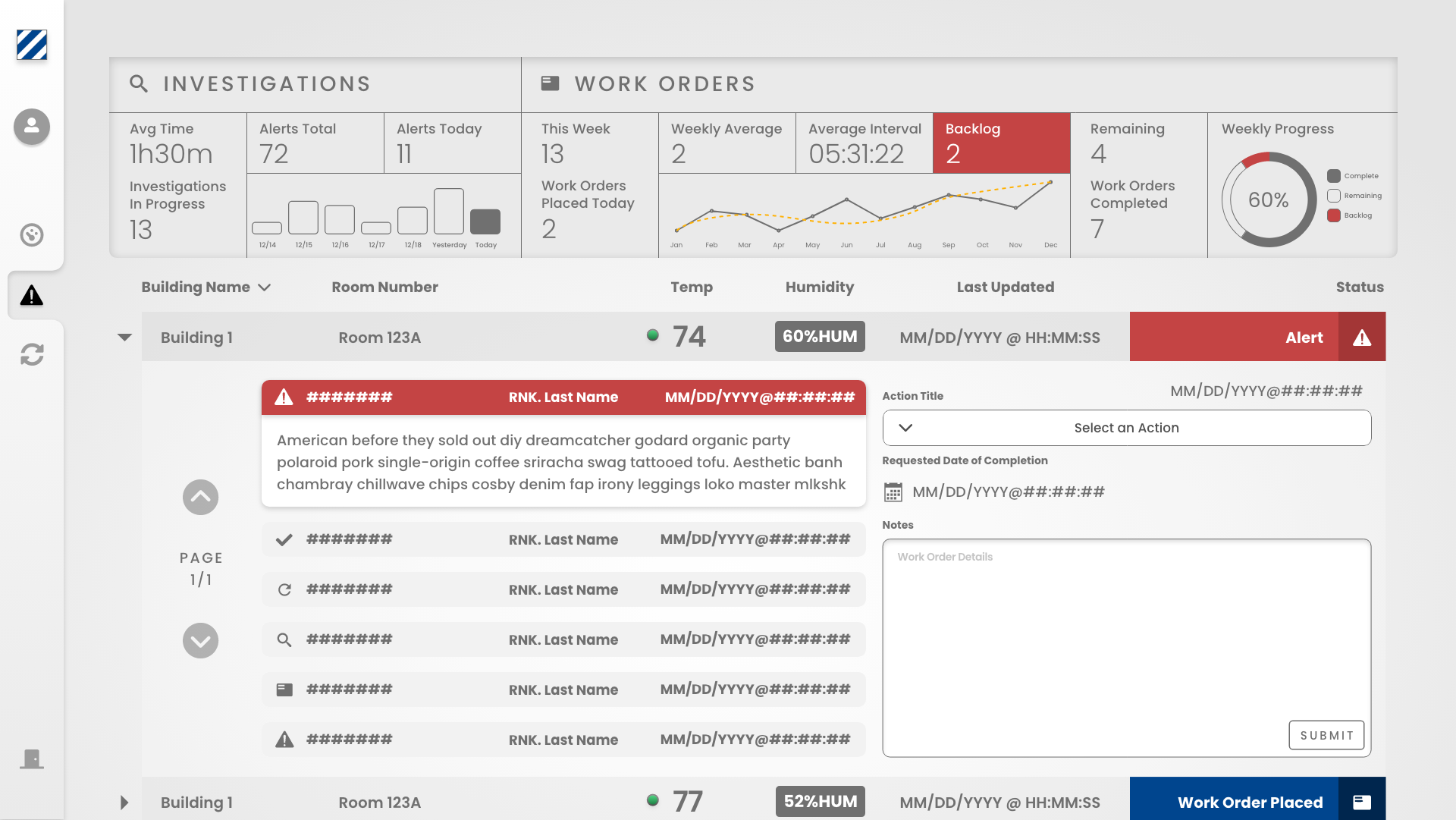
Task: Sort by Building Name dropdown chevron
Action: (x=264, y=287)
